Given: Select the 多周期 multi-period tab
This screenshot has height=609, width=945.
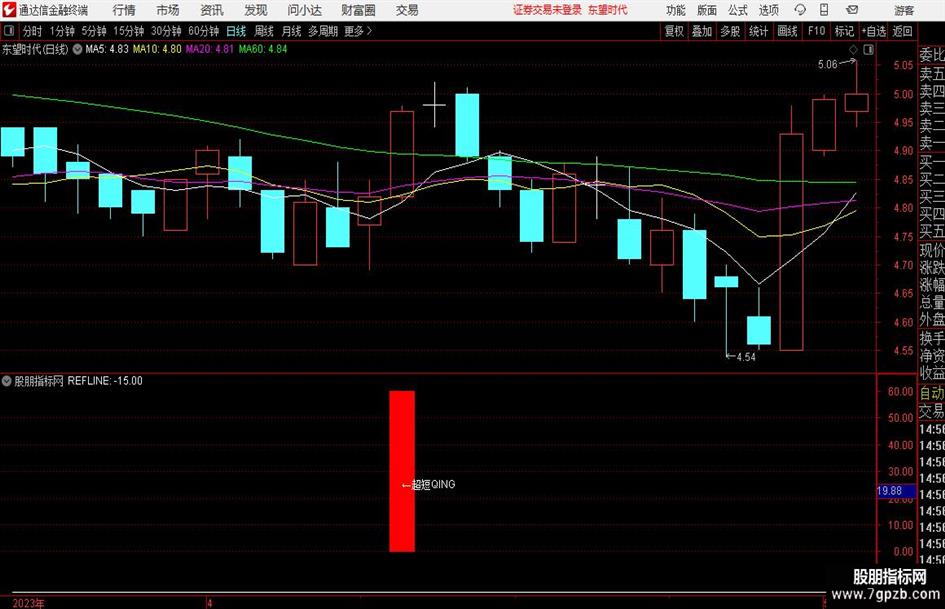Looking at the screenshot, I should click(x=323, y=31).
